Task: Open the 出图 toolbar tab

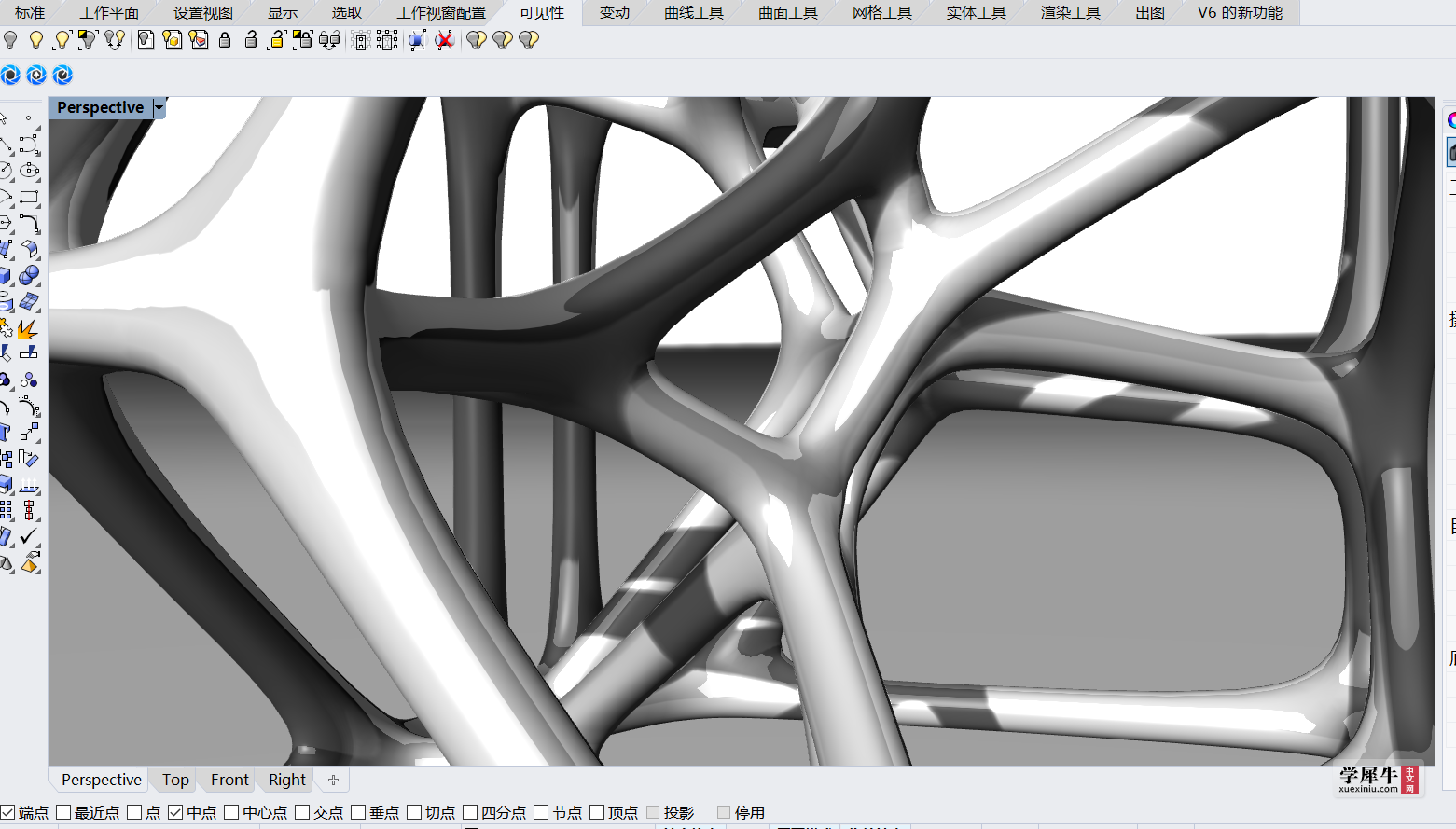Action: (1150, 12)
